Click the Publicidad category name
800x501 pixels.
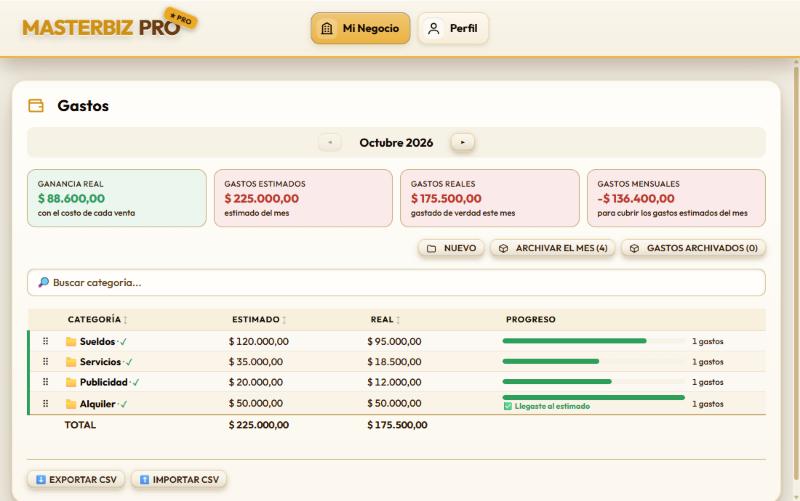(104, 383)
